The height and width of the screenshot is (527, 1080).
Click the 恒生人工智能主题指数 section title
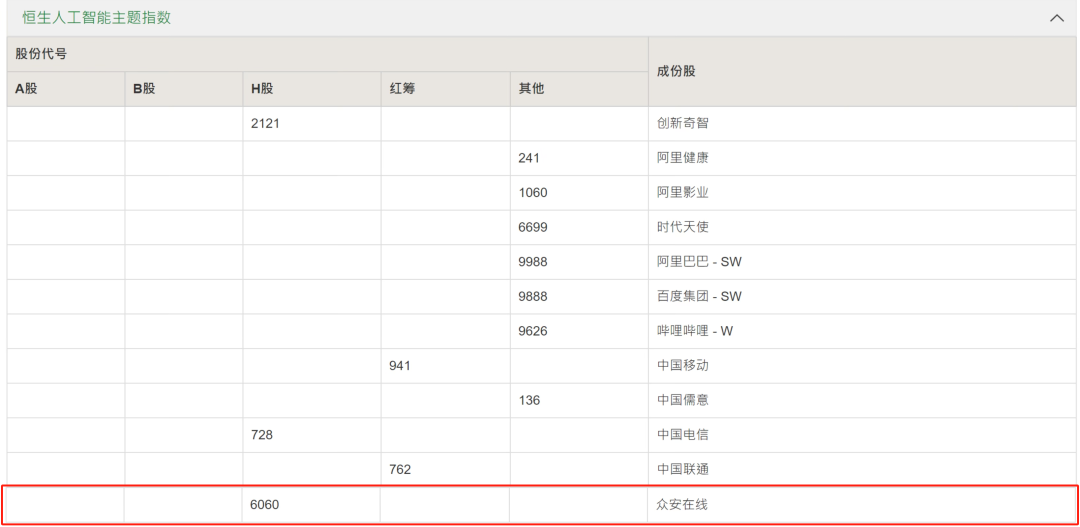(96, 18)
